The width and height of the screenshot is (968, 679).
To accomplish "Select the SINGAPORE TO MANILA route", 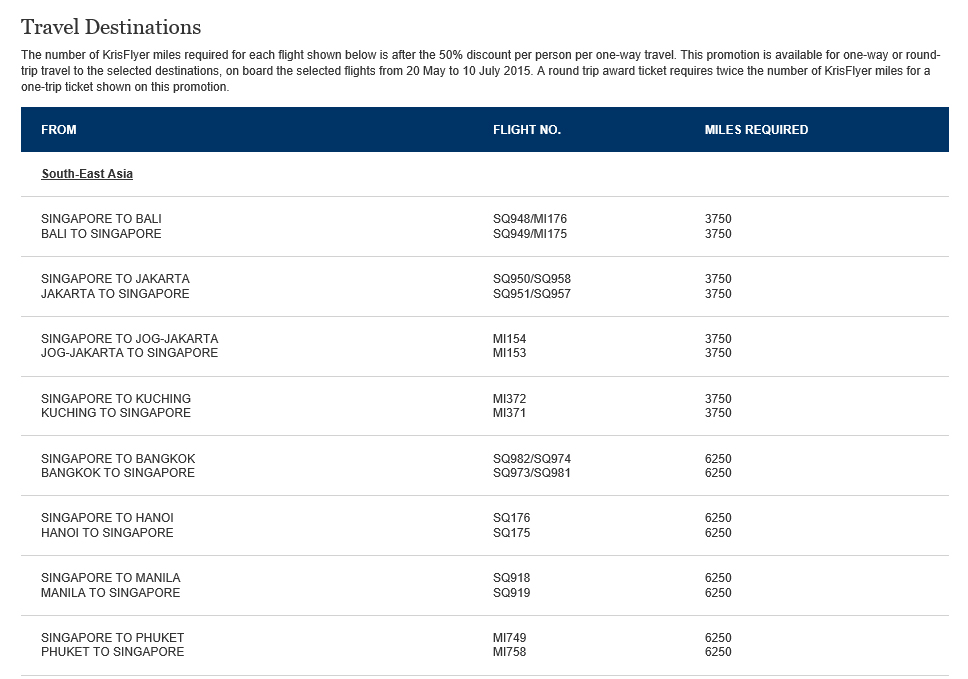I will pyautogui.click(x=111, y=578).
